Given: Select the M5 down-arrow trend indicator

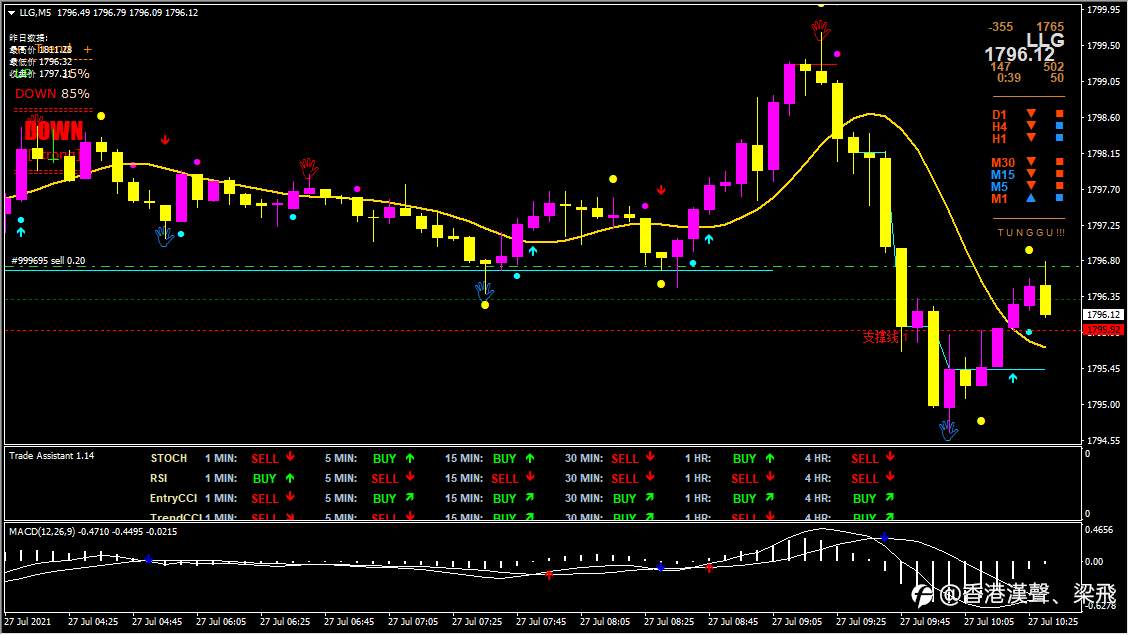Looking at the screenshot, I should (x=1031, y=186).
